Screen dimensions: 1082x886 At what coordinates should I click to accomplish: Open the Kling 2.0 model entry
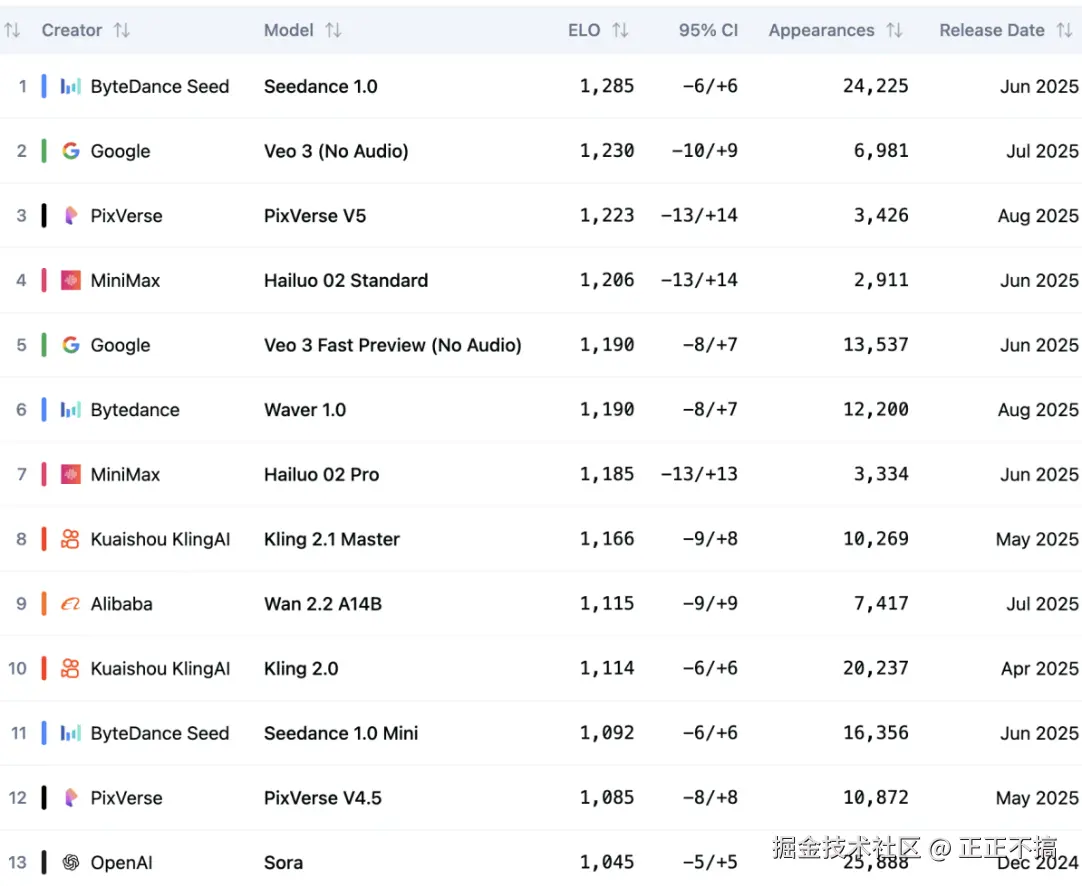pyautogui.click(x=301, y=669)
